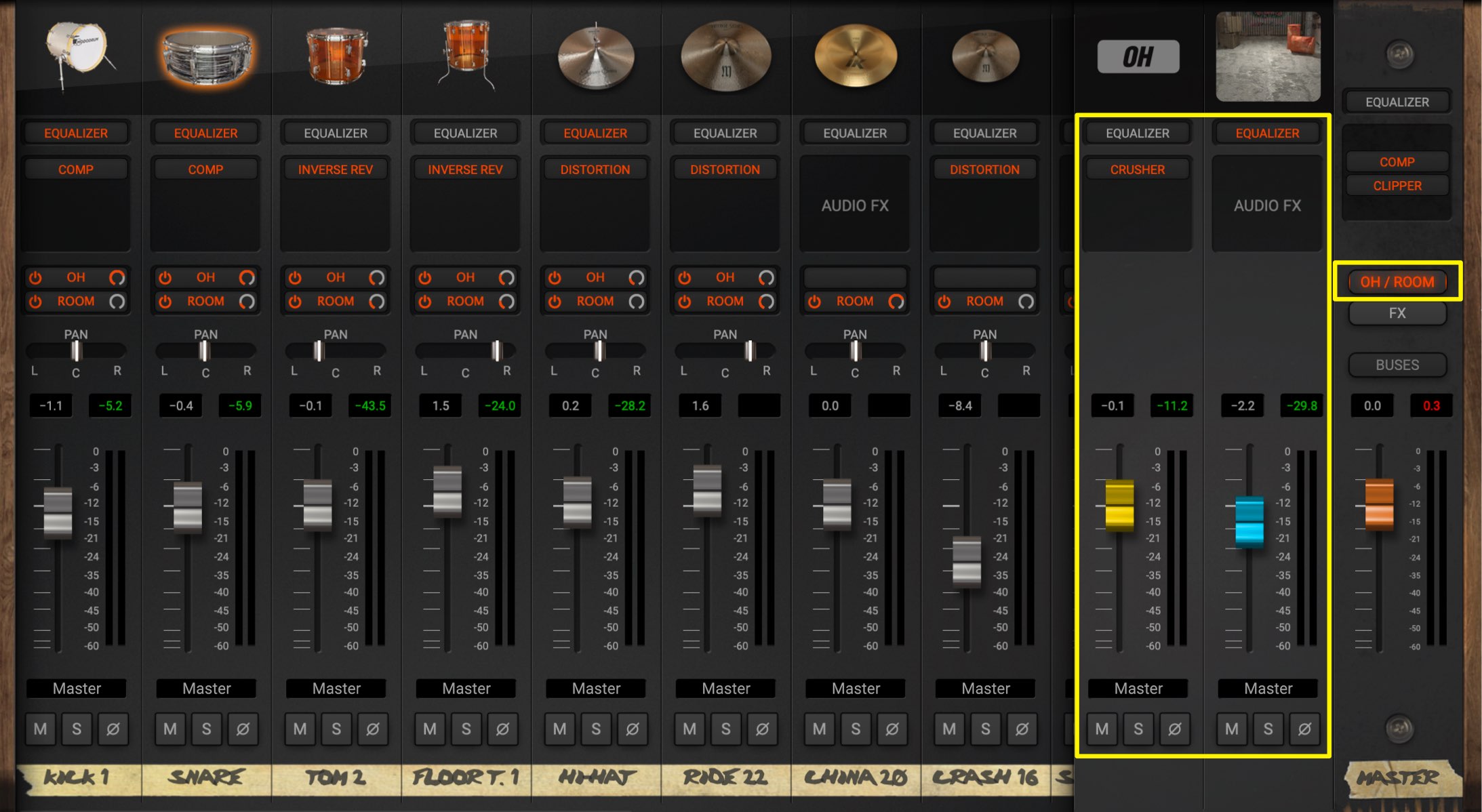Adjust OH send knob on Snare
The image size is (1482, 812).
247,277
